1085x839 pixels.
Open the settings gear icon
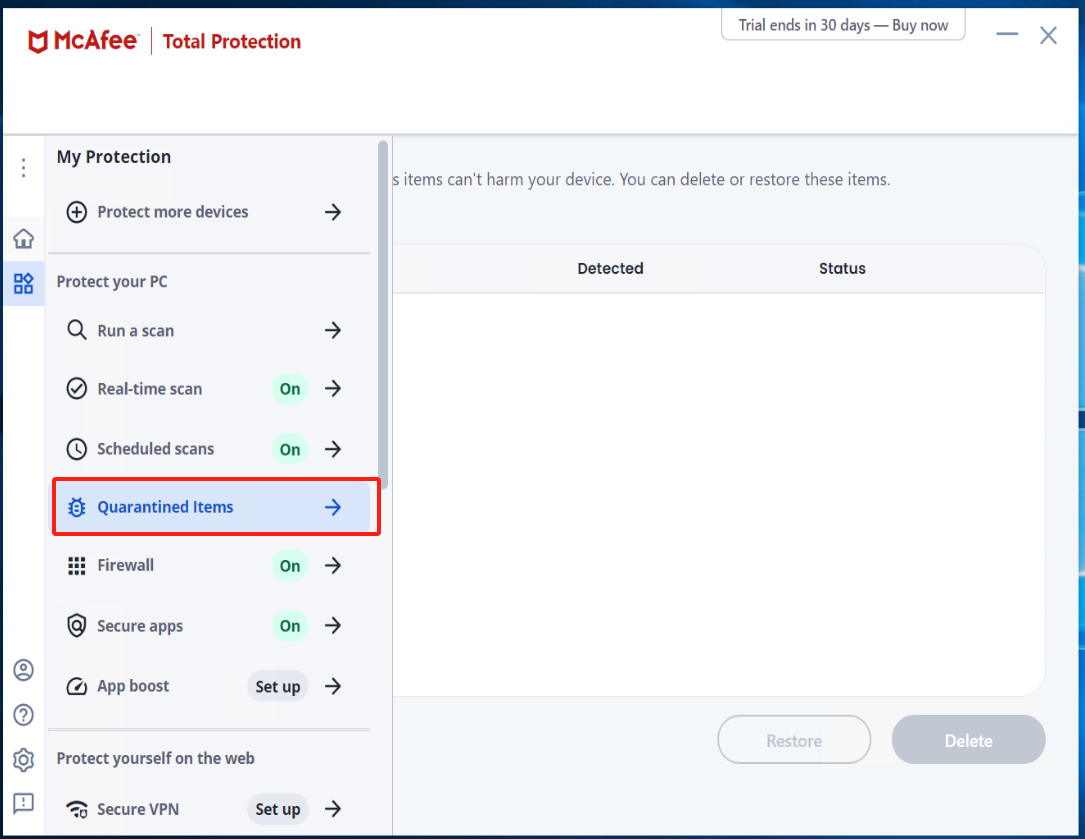24,759
